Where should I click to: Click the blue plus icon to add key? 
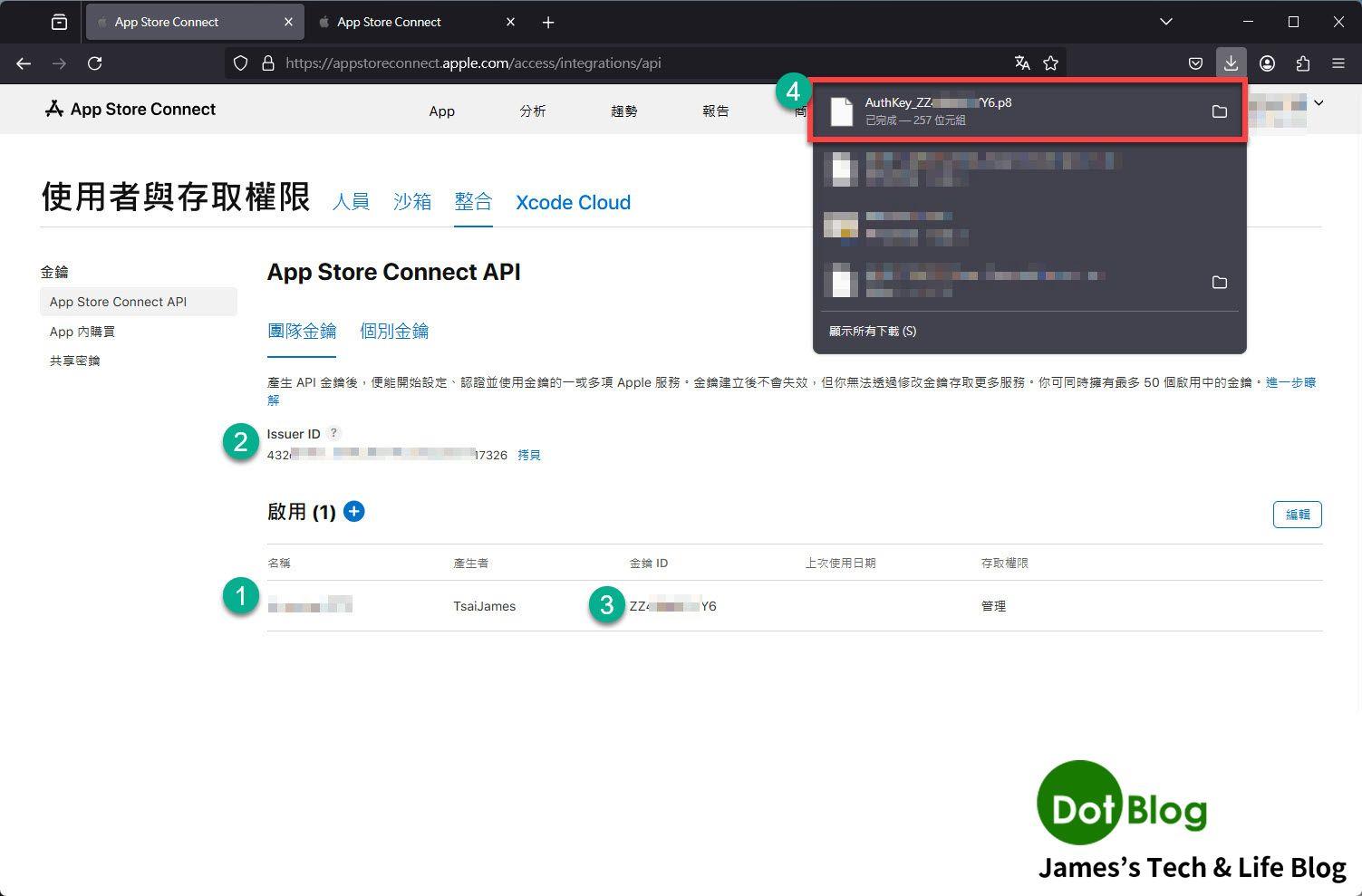(354, 512)
